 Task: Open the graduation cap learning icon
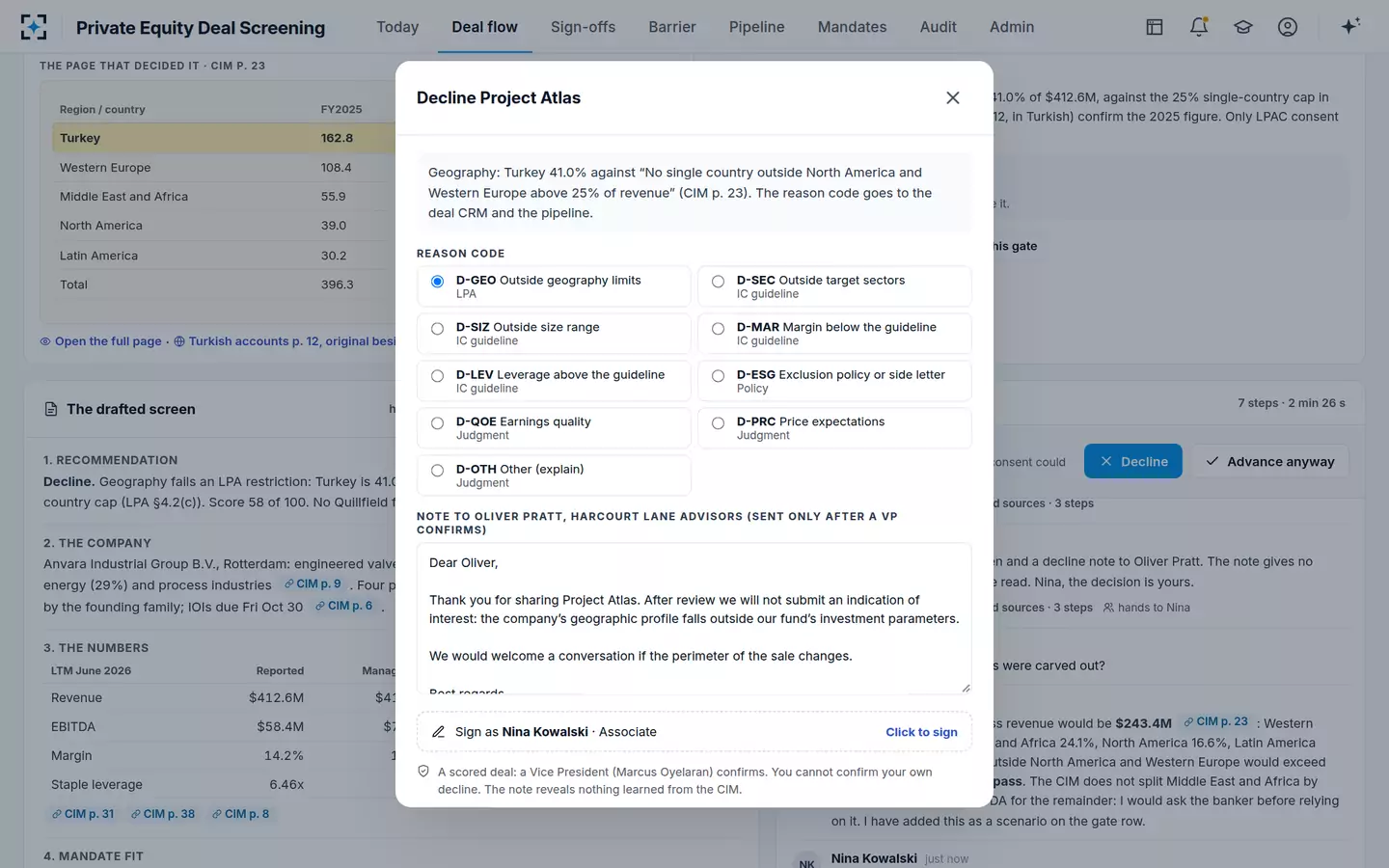coord(1243,27)
